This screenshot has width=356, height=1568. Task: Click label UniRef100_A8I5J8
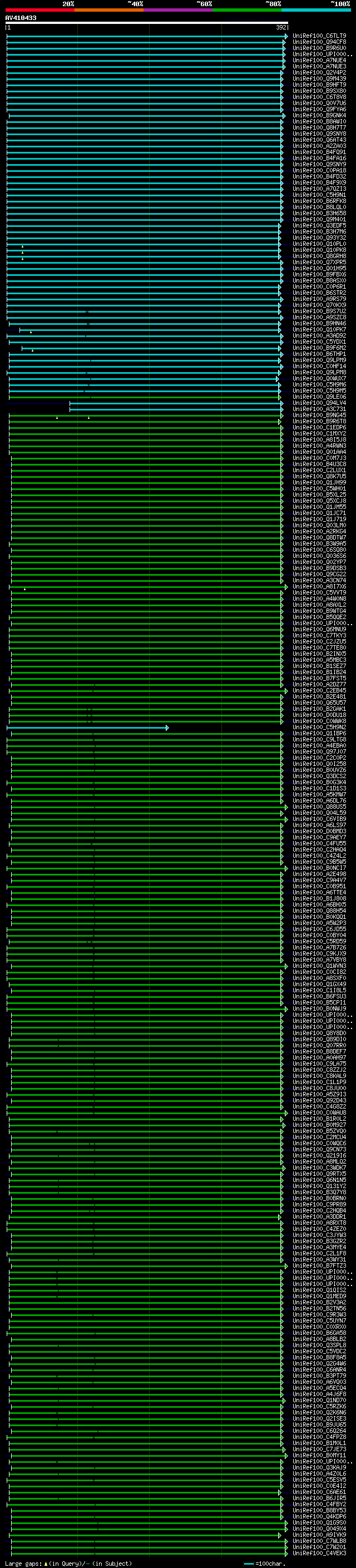(x=319, y=439)
